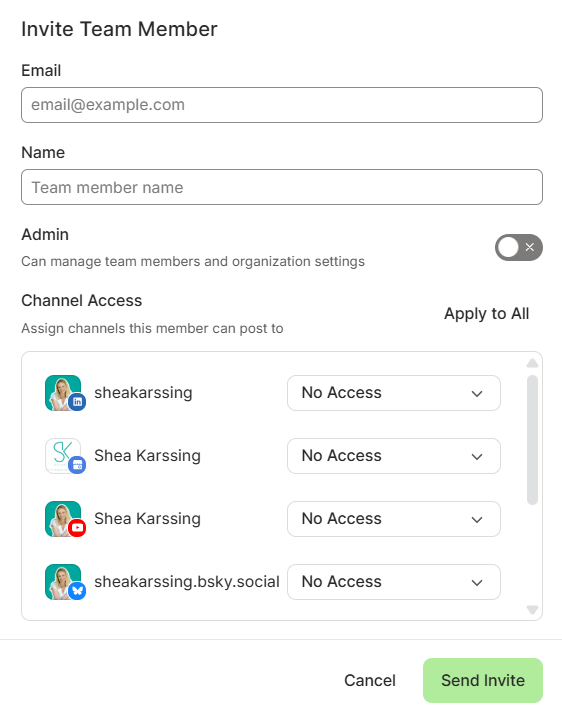Click the sheakarssing.bsky.social Bluesky avatar

point(63,582)
